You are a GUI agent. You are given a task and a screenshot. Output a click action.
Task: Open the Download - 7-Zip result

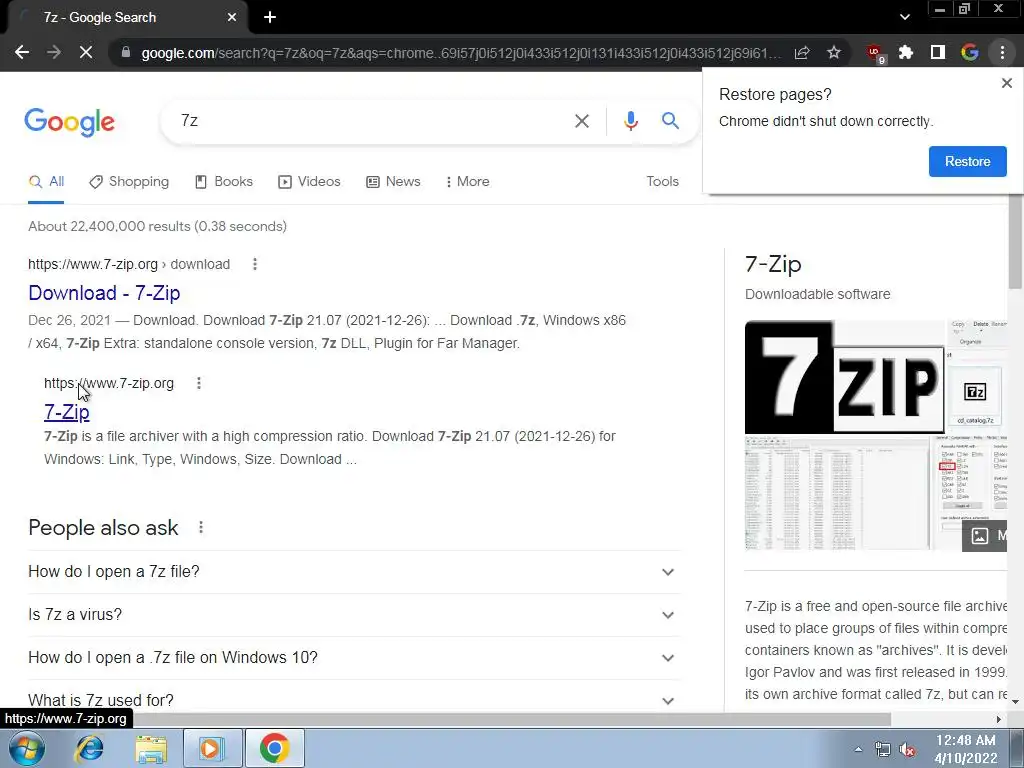coord(104,293)
